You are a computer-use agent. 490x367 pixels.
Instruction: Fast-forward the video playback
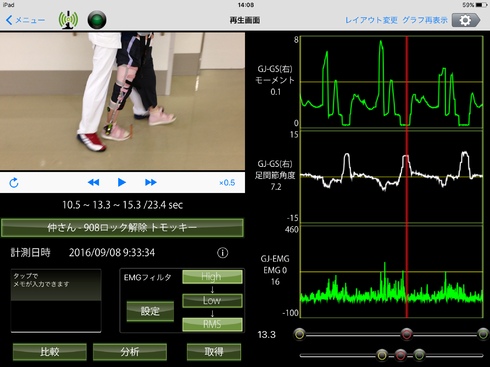click(151, 182)
